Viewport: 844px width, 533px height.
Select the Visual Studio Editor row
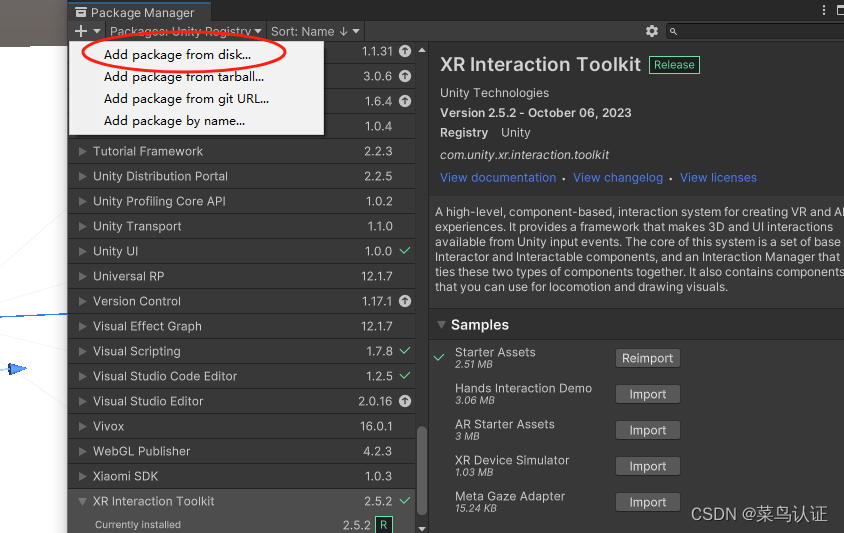coord(242,401)
